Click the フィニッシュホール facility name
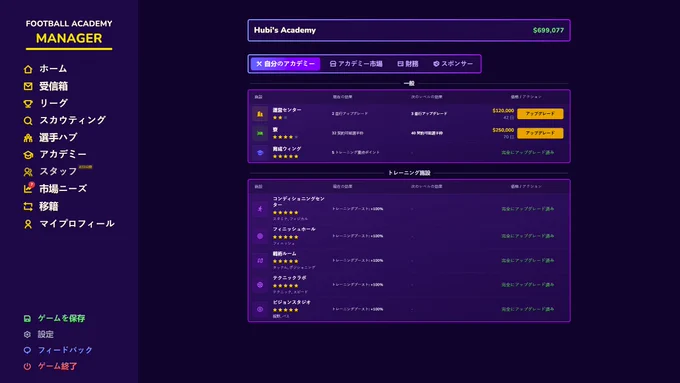 (294, 229)
